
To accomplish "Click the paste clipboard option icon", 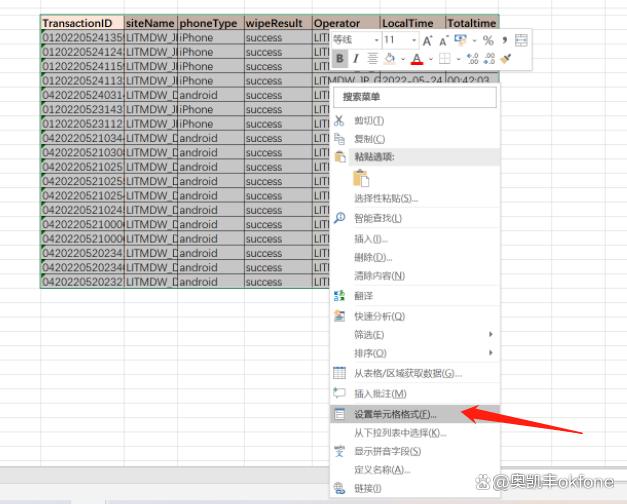I will pyautogui.click(x=361, y=178).
